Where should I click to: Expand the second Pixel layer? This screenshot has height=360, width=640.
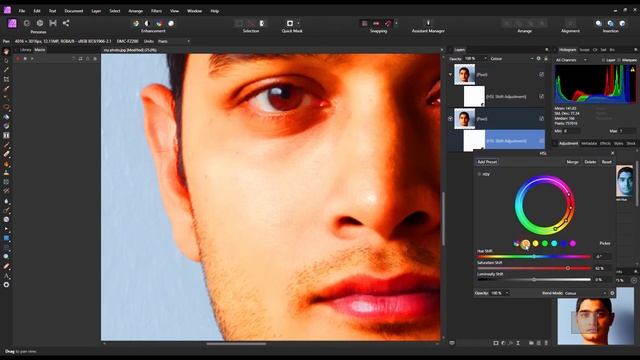(451, 119)
